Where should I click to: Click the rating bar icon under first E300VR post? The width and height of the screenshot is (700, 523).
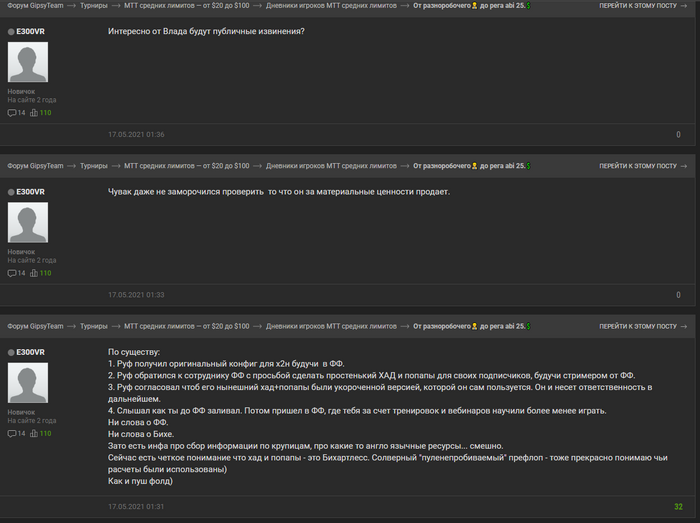pos(34,113)
